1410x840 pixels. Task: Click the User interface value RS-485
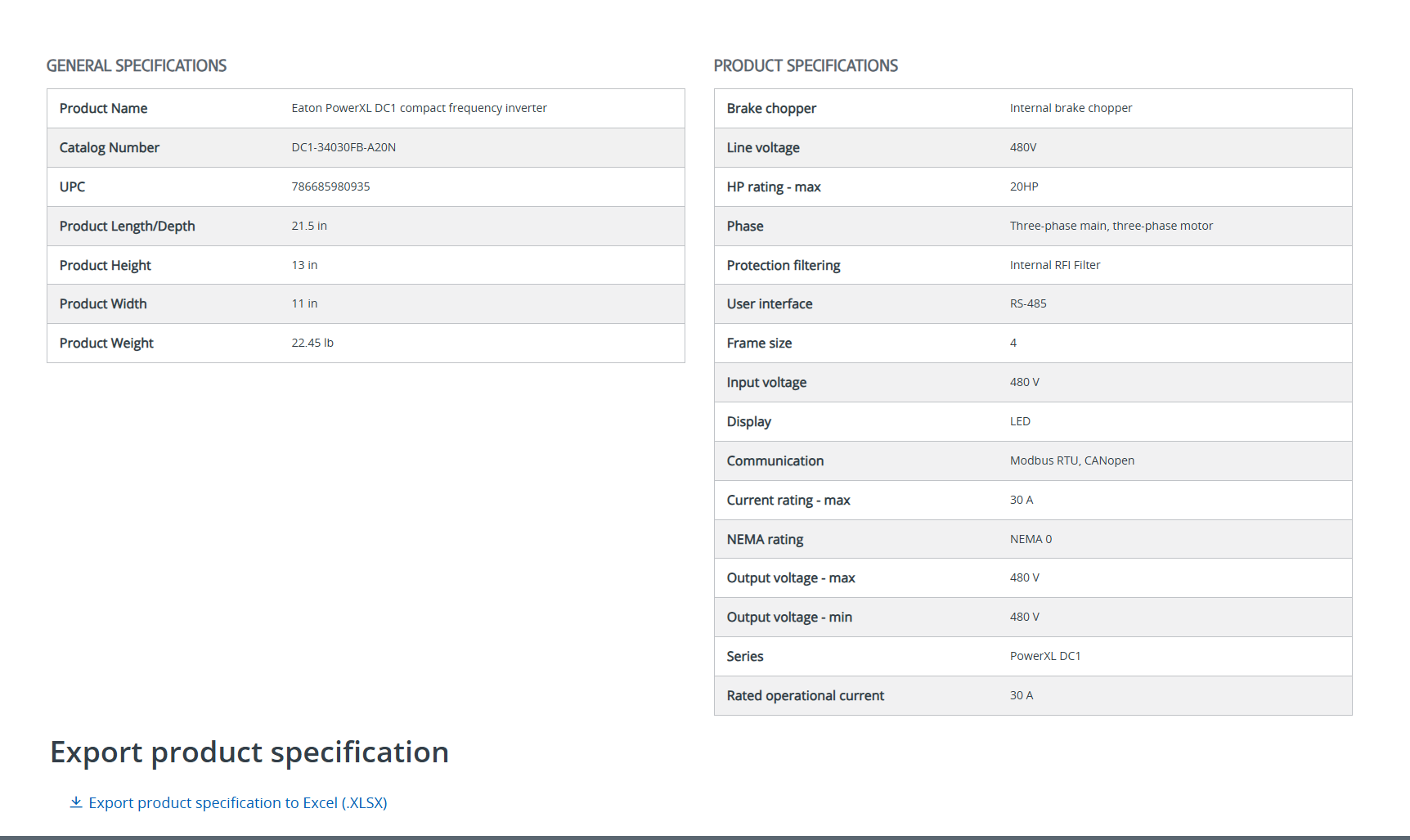pyautogui.click(x=1028, y=303)
